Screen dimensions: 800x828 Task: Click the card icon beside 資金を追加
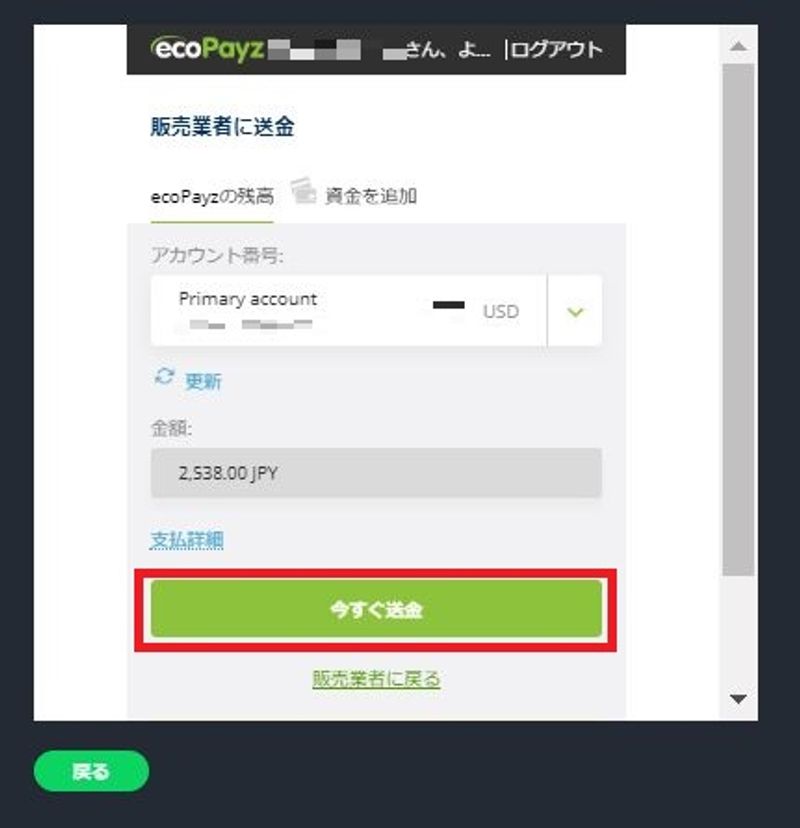[304, 191]
